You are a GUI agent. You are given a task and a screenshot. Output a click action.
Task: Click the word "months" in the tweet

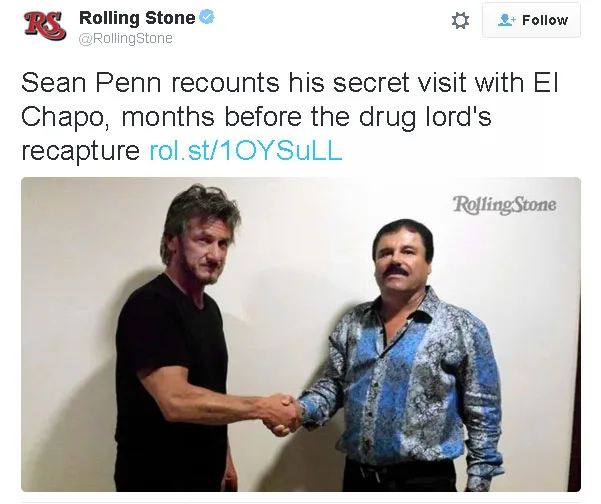pos(174,118)
